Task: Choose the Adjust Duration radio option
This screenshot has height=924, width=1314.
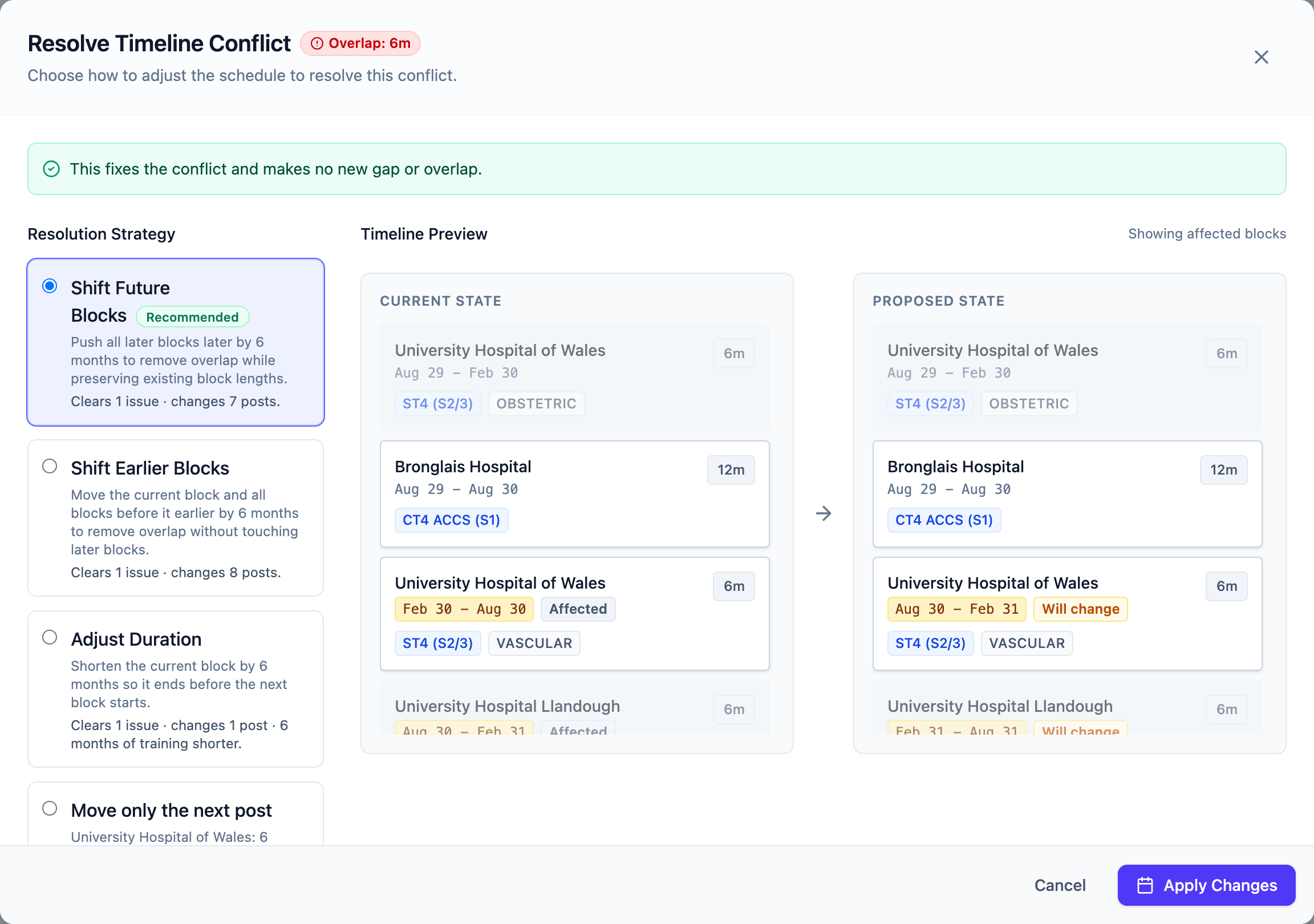Action: 50,637
